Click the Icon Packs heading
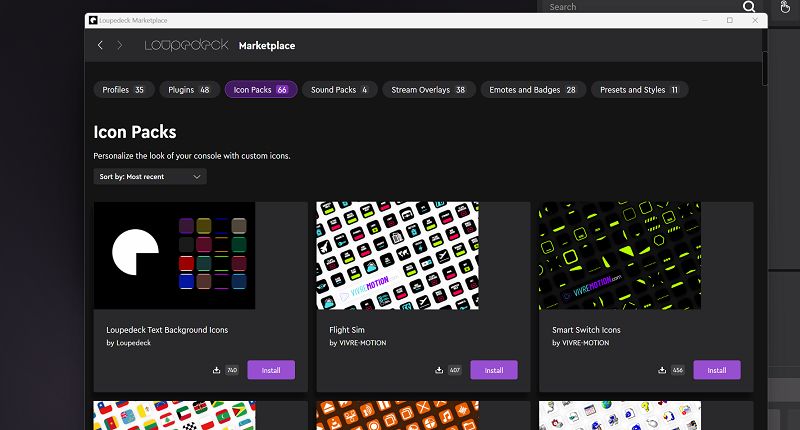Image resolution: width=800 pixels, height=430 pixels. (x=135, y=132)
